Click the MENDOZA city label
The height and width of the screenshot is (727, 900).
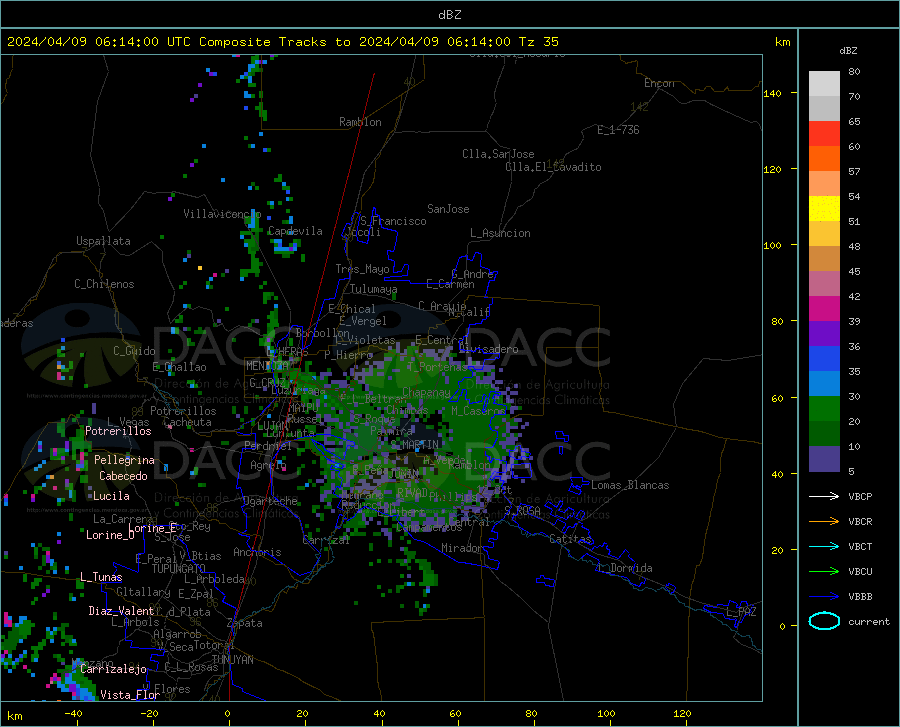(267, 366)
